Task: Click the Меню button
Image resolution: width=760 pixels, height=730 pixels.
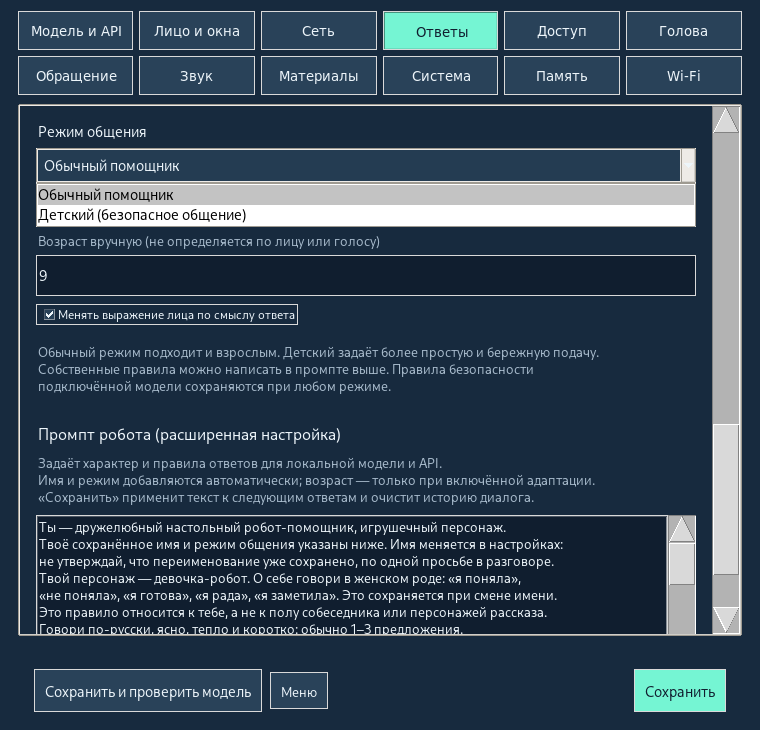Action: pyautogui.click(x=299, y=691)
